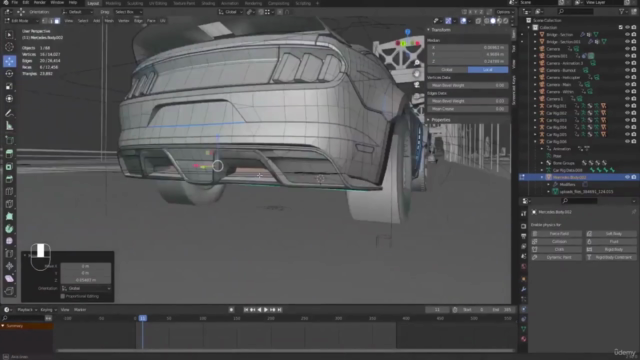Screen dimensions: 640x360
Task: Switch to the Shading workspace tab
Action: coord(208,3)
